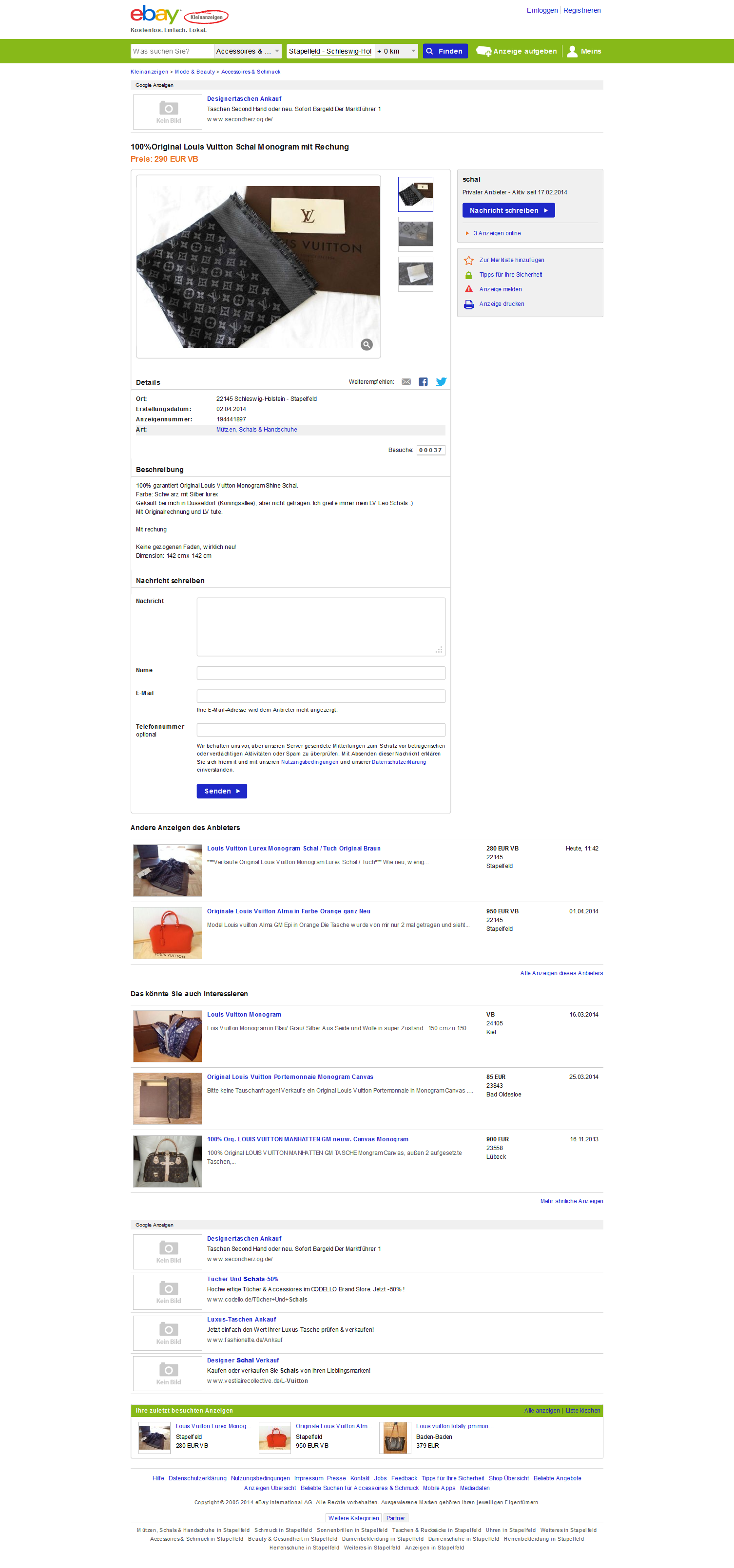Share listing on Facebook icon
The image size is (734, 1568).
tap(424, 382)
